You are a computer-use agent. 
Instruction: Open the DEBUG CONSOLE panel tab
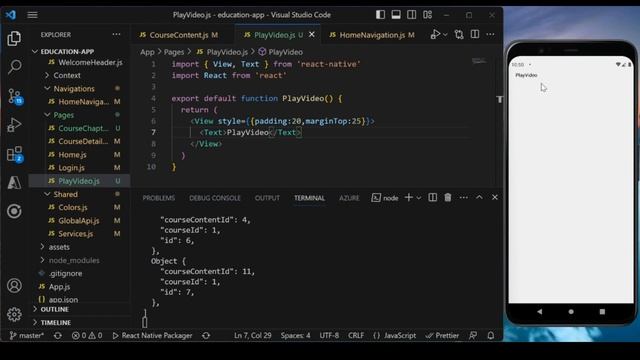pyautogui.click(x=215, y=198)
